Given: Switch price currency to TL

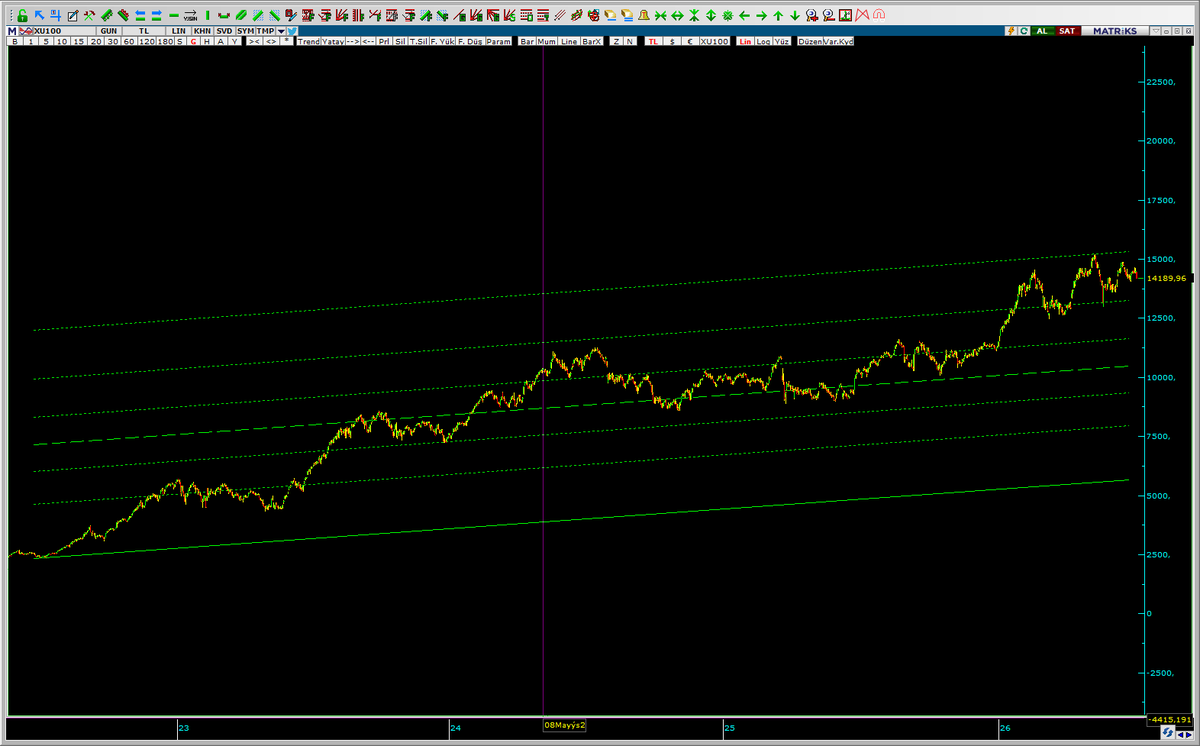Looking at the screenshot, I should point(652,42).
